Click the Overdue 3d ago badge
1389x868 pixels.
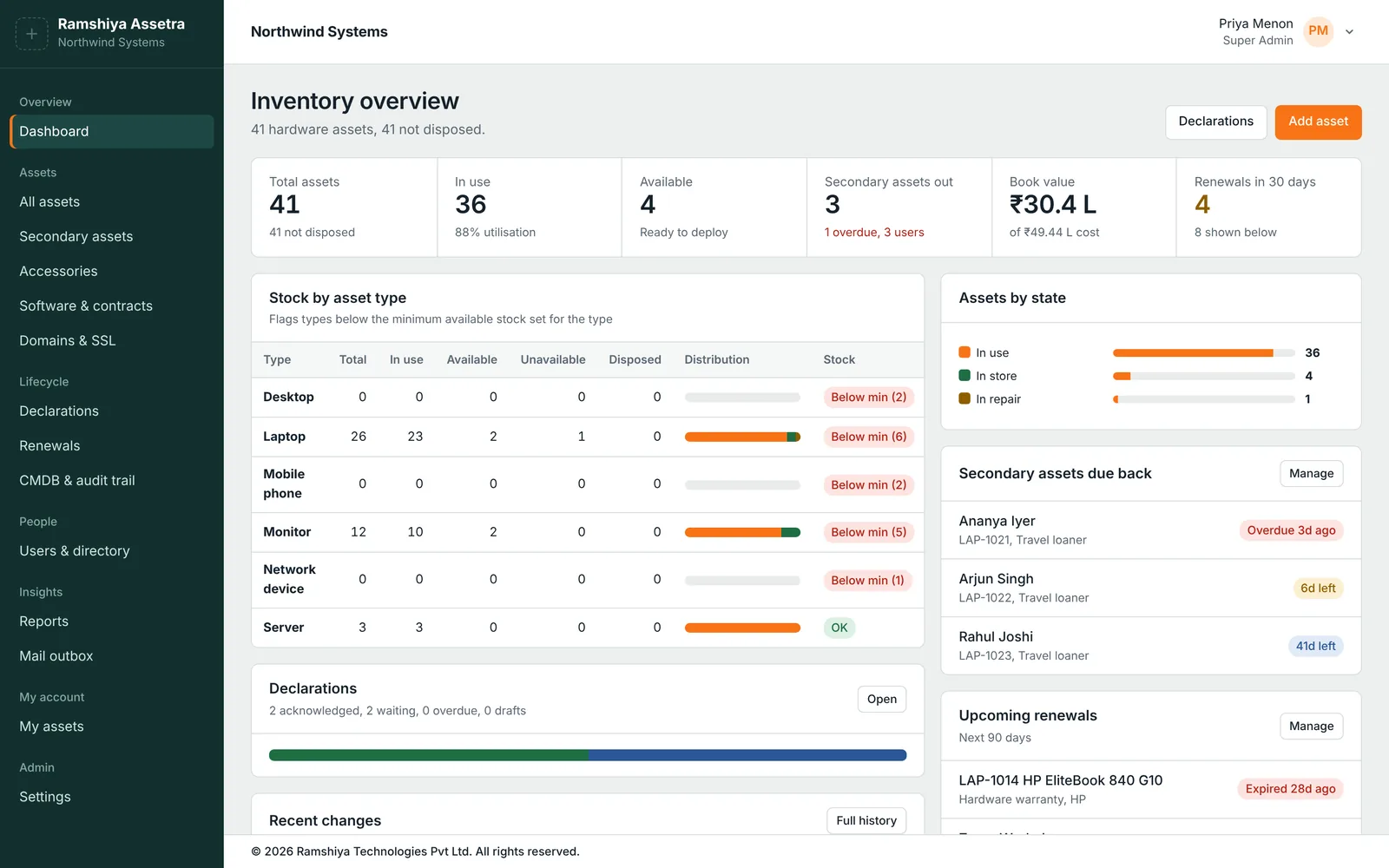(x=1291, y=530)
